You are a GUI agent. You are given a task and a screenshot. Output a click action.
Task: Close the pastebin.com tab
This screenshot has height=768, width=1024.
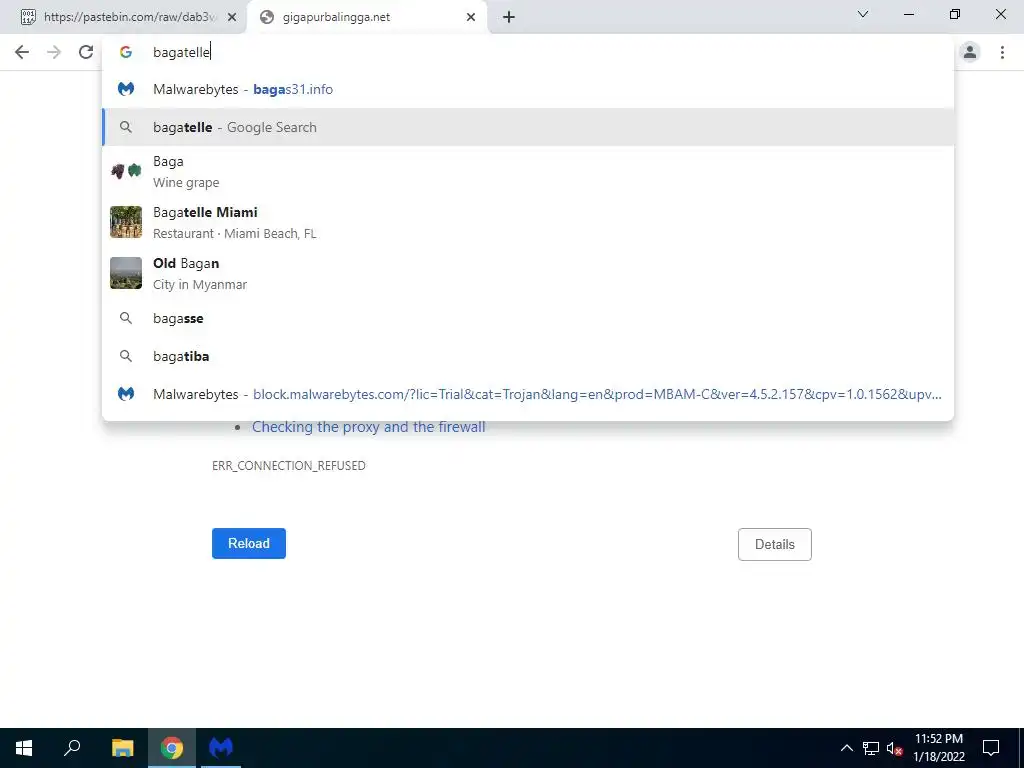click(x=232, y=17)
